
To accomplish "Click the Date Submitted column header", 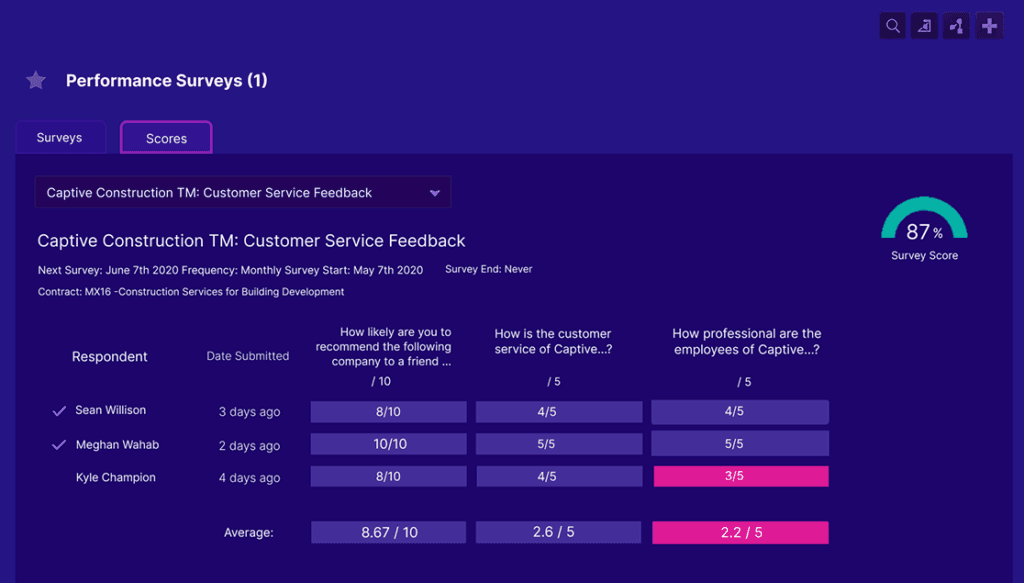I will (x=248, y=356).
